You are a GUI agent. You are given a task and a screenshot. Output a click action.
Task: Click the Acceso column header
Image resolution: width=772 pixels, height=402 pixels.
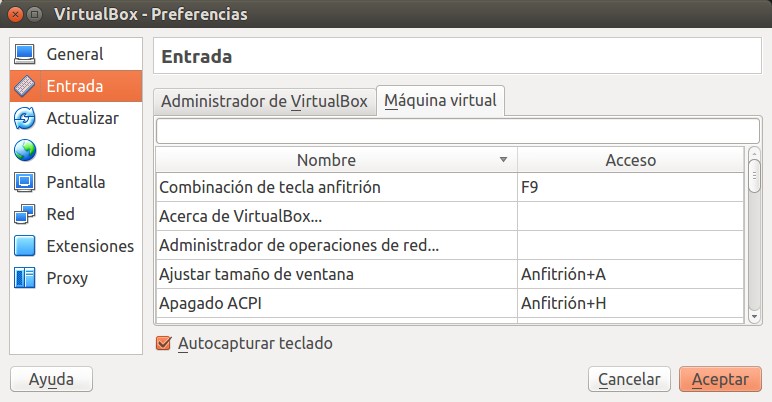coord(630,160)
